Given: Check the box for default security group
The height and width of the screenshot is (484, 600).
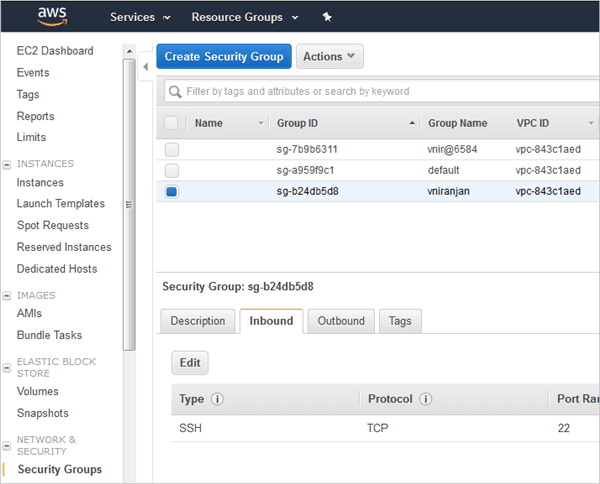Looking at the screenshot, I should point(172,170).
